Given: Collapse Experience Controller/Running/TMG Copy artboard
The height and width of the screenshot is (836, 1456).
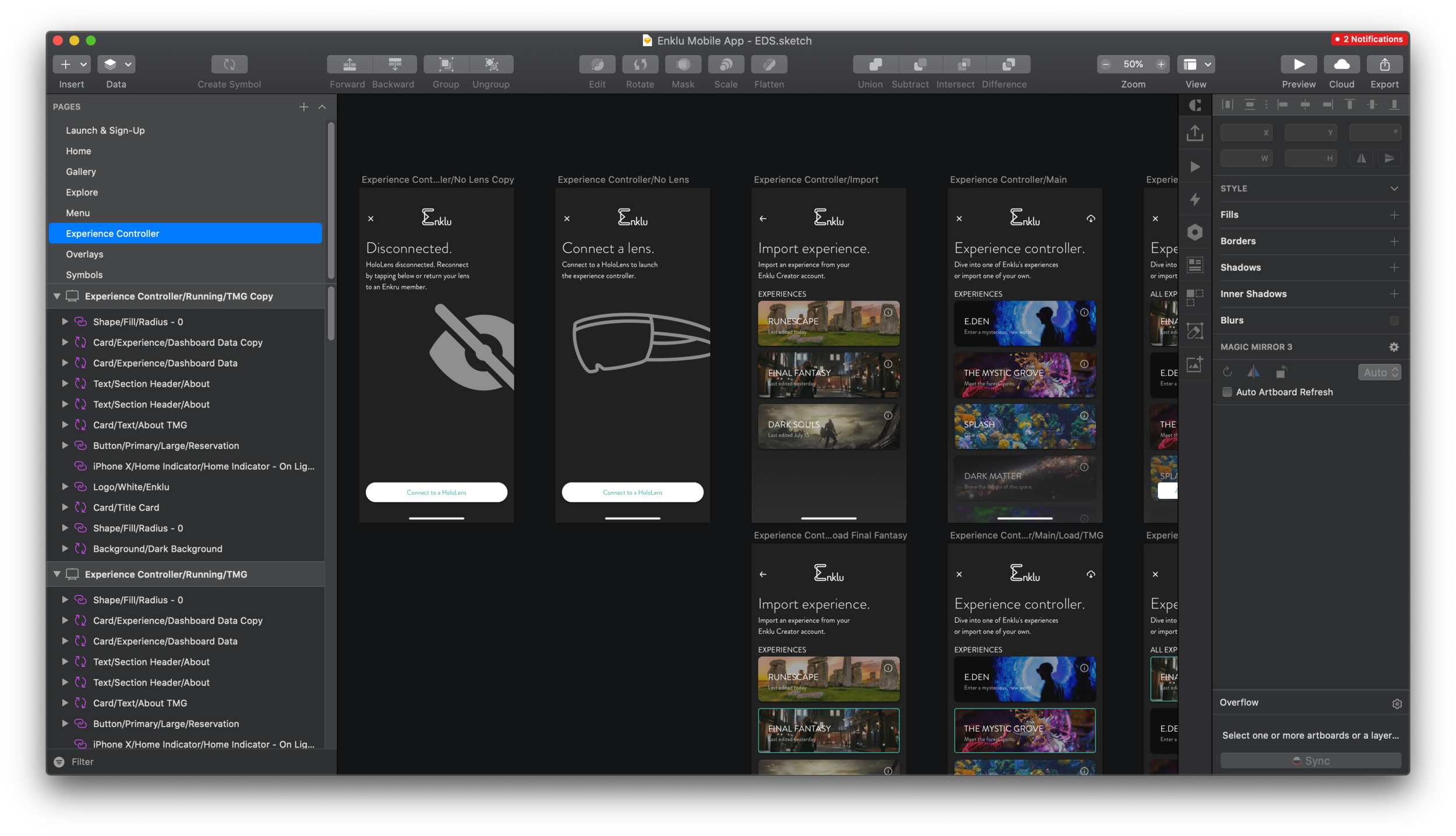Looking at the screenshot, I should pyautogui.click(x=56, y=296).
